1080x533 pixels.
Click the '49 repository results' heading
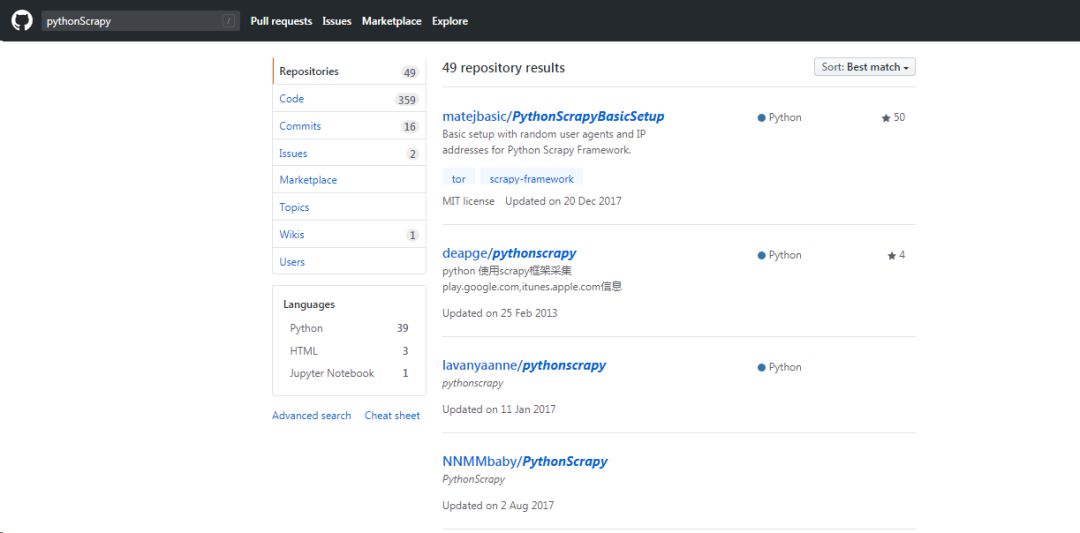[503, 67]
